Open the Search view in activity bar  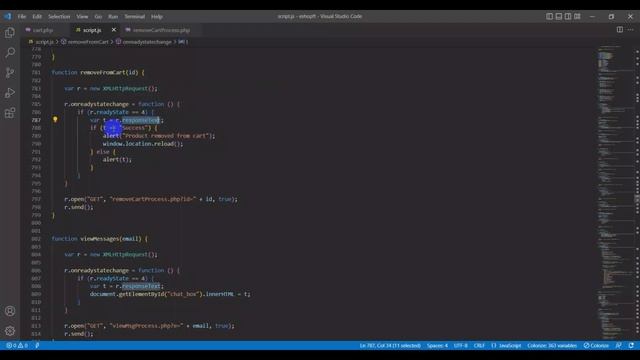(x=10, y=53)
